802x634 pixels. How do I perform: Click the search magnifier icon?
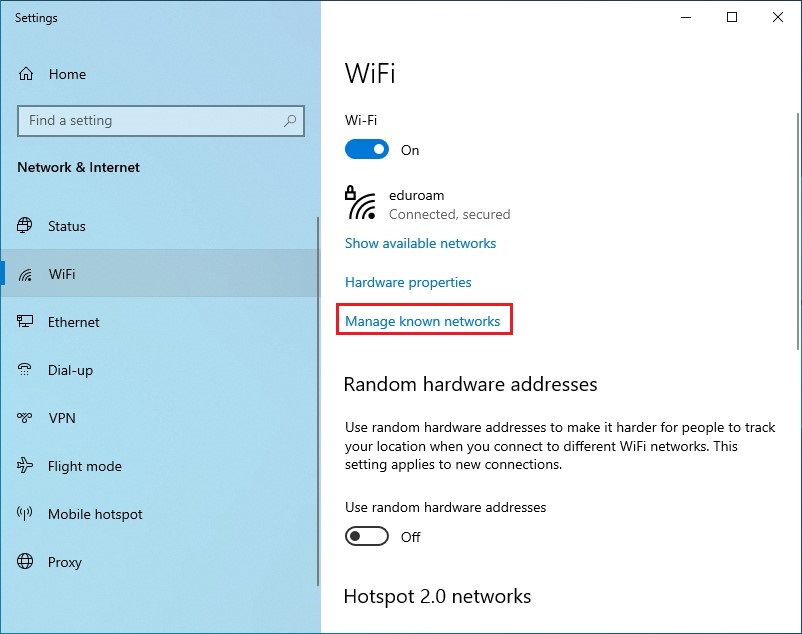(290, 121)
